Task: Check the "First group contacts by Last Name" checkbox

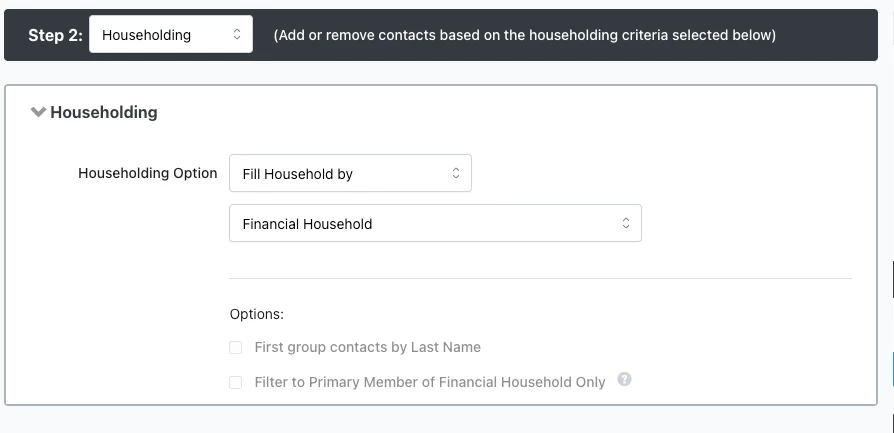Action: (236, 348)
